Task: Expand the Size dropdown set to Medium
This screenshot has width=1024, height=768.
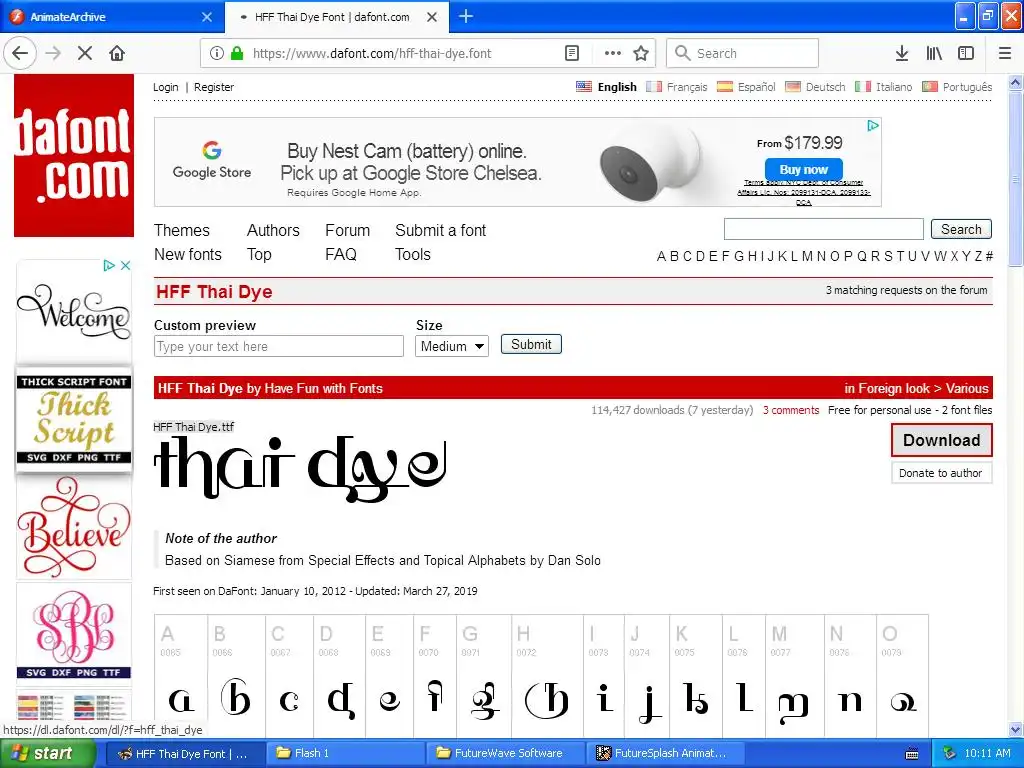Action: click(451, 346)
